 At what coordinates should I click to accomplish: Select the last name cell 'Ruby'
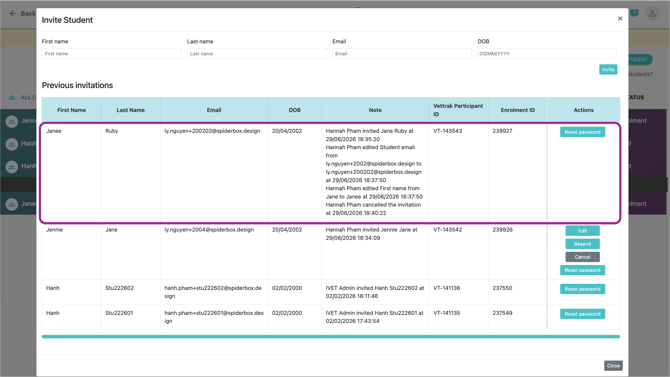(x=112, y=131)
